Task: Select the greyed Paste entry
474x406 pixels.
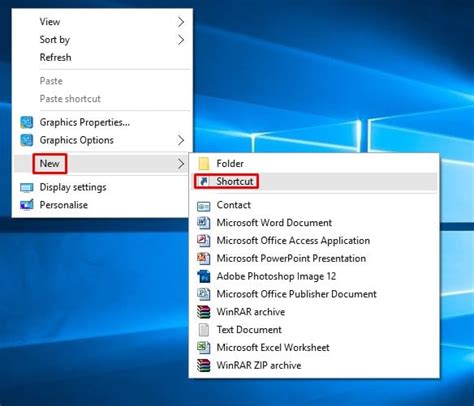Action: (102, 81)
